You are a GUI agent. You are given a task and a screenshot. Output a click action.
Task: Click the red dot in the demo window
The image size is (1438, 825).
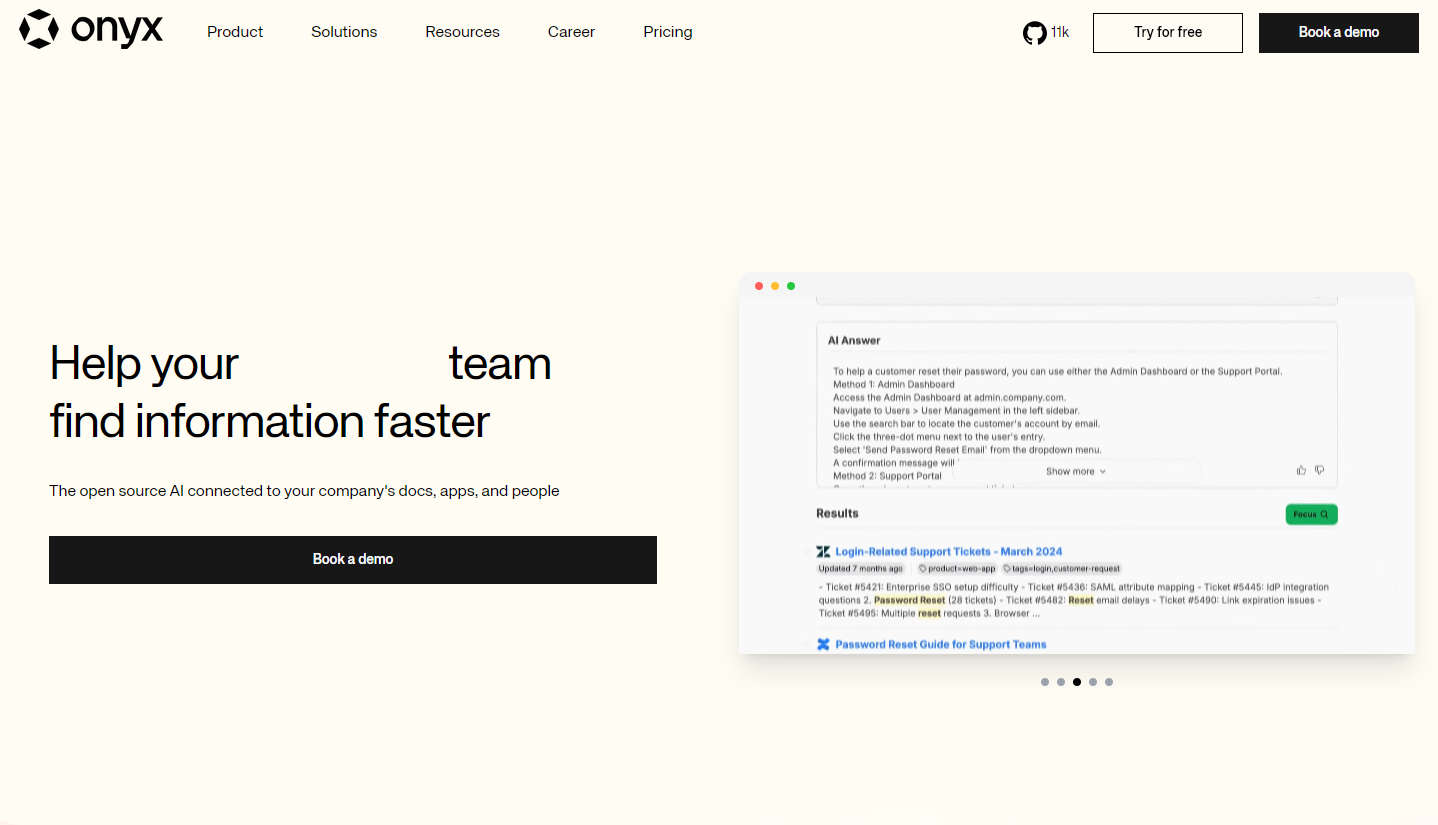click(759, 286)
